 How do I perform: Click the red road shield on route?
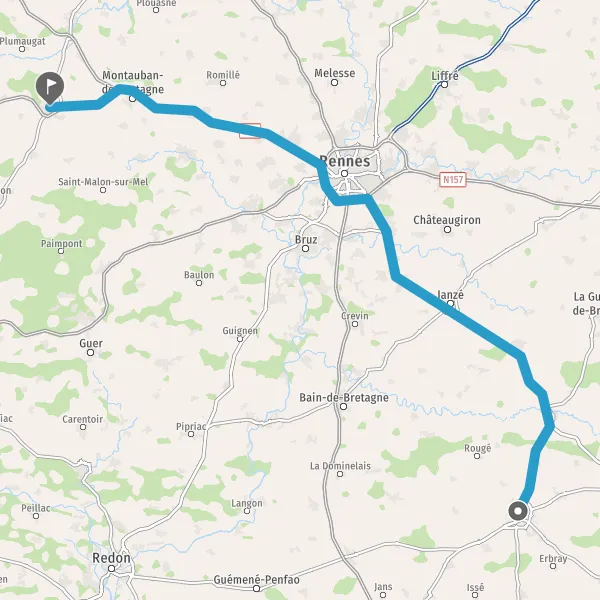pos(250,131)
